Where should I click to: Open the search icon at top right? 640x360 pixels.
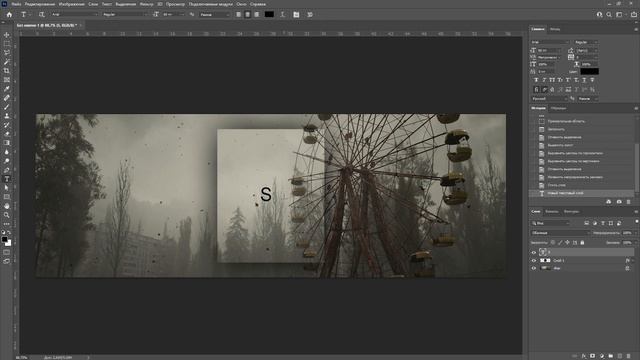[x=609, y=14]
